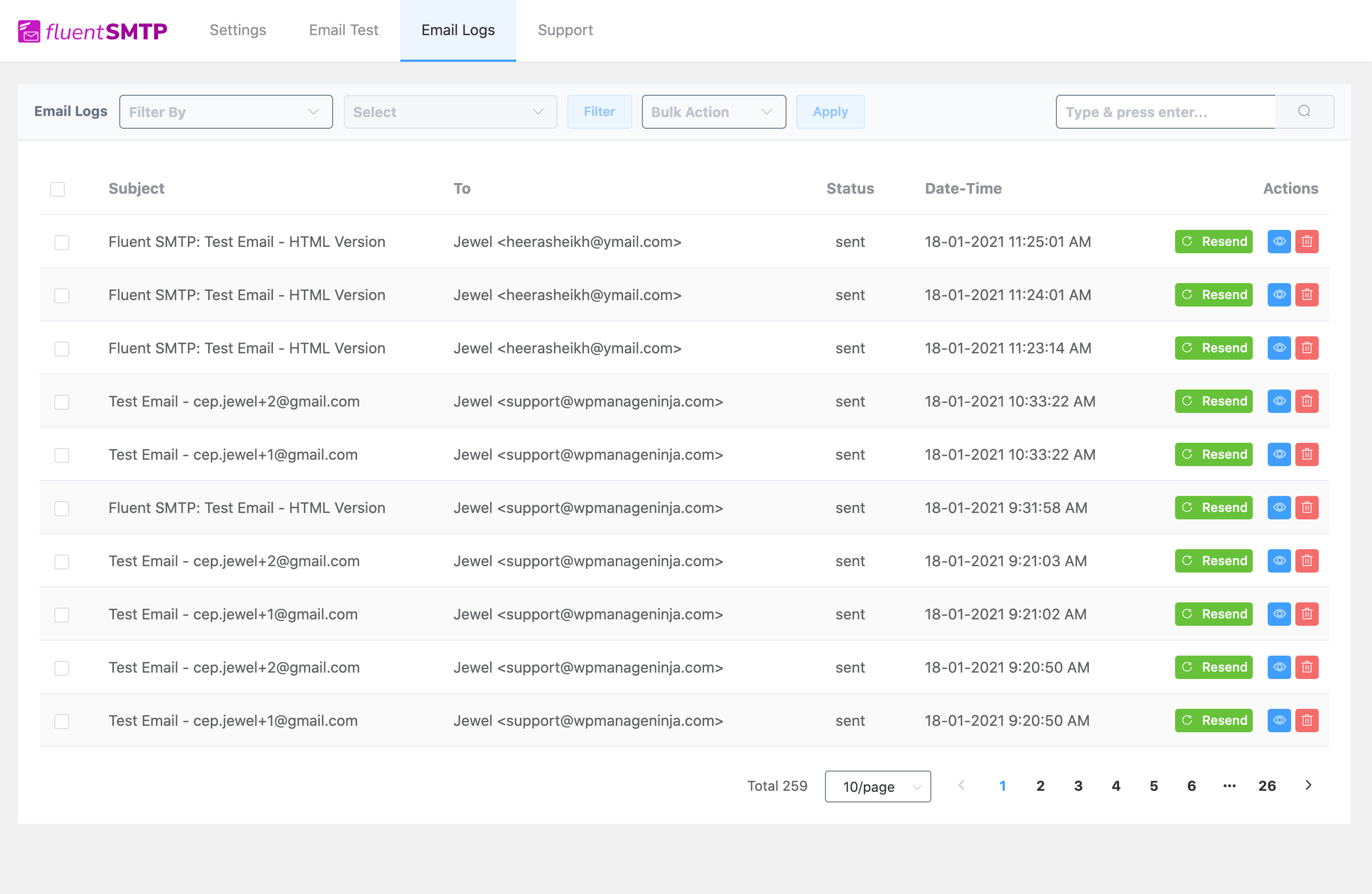Switch to the Settings tab
The height and width of the screenshot is (894, 1372).
238,30
